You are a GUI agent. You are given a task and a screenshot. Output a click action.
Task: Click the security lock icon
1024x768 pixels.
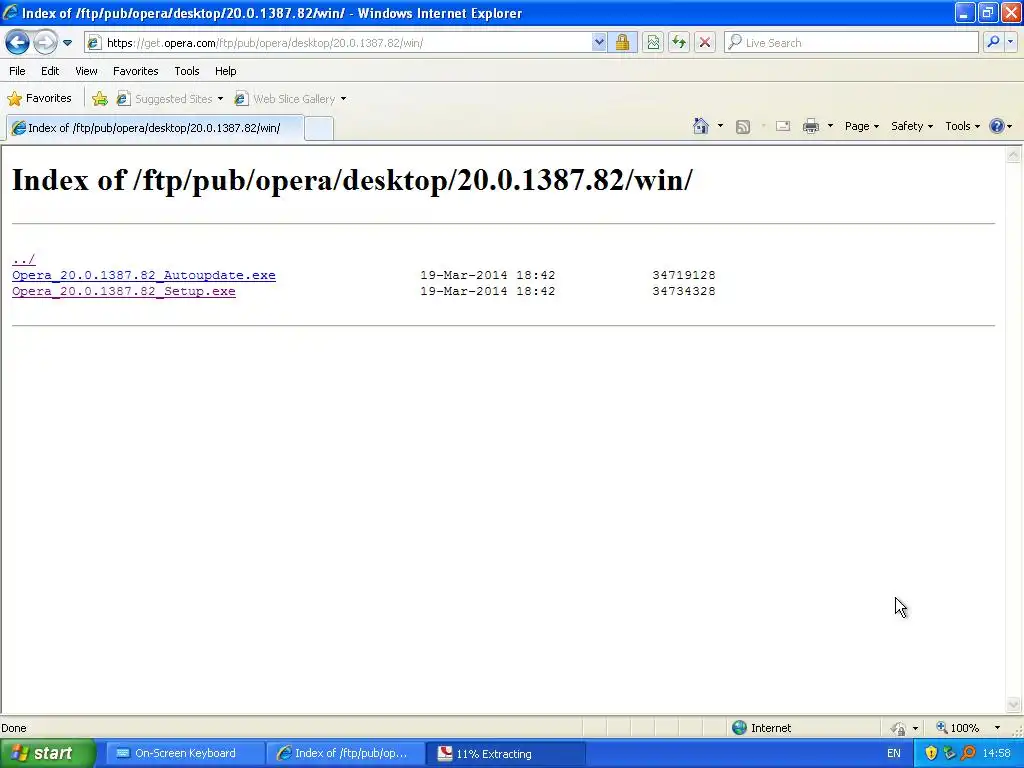[x=622, y=43]
